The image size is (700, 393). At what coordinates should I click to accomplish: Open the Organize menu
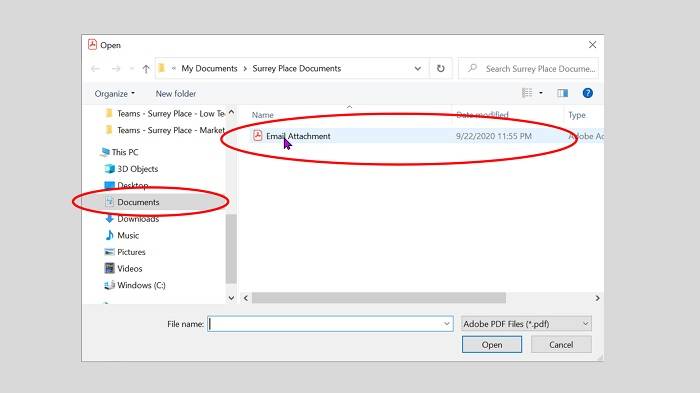[114, 94]
